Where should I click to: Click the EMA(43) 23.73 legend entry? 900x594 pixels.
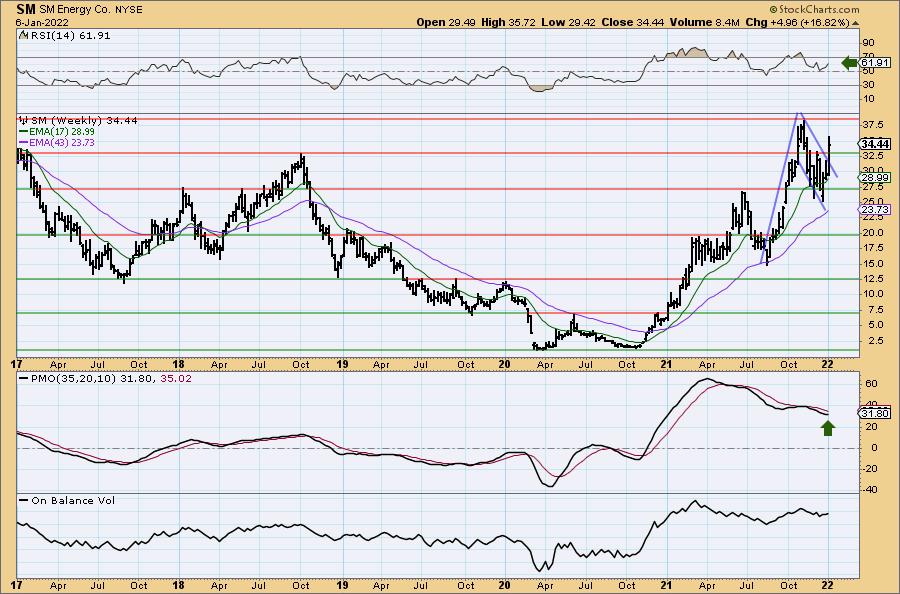[61, 142]
